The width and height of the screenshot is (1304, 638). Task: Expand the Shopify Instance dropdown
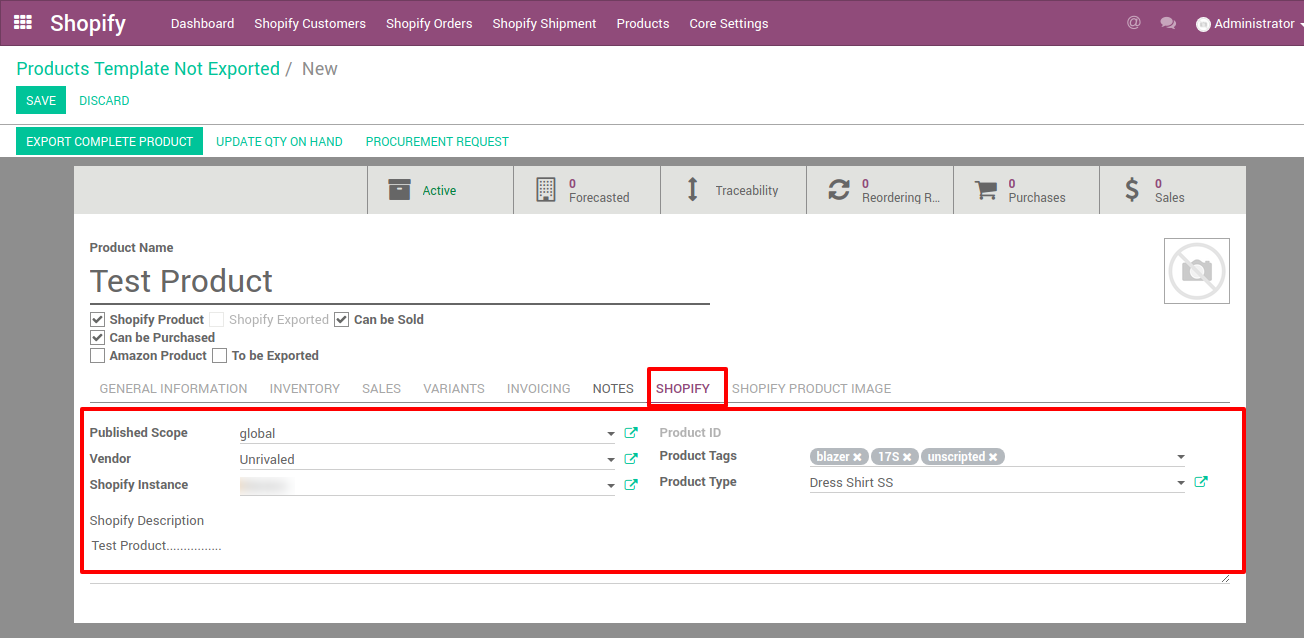(x=611, y=486)
